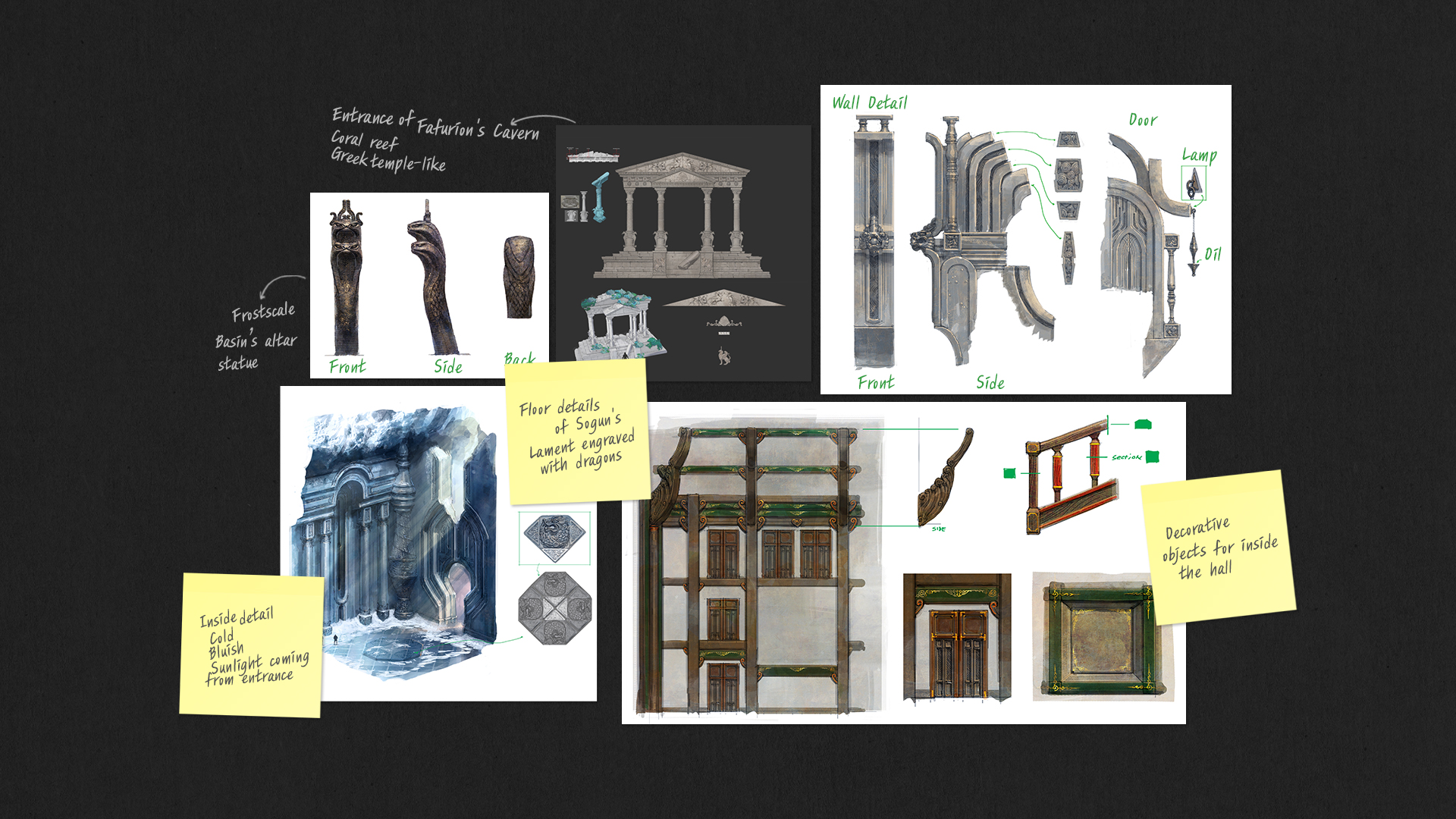The image size is (1456, 819).
Task: Click the coral reef temple render
Action: [x=620, y=324]
